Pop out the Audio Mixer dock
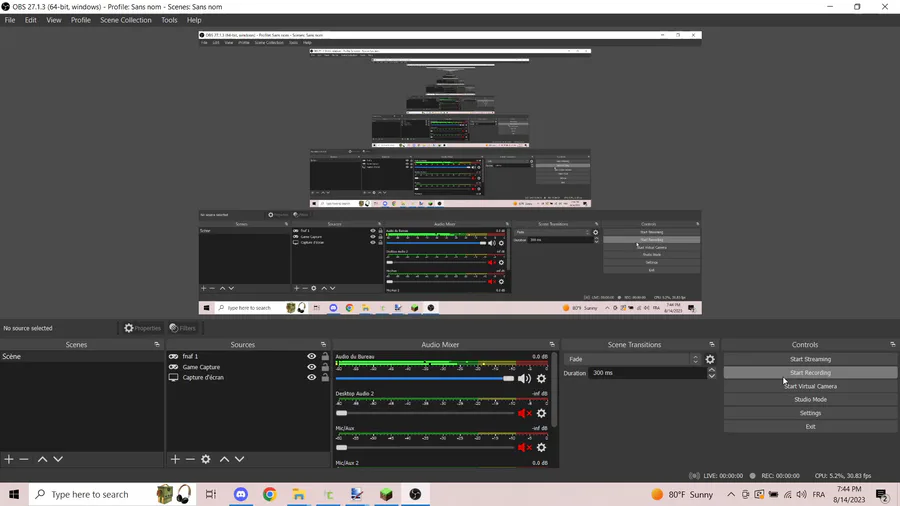The width and height of the screenshot is (900, 506). pos(552,345)
